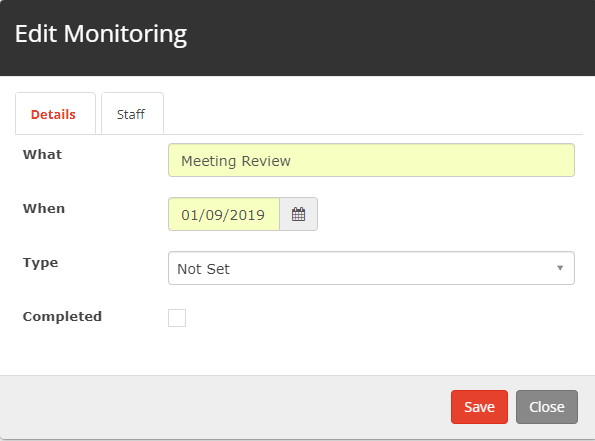The width and height of the screenshot is (595, 441).
Task: Click the What field label
Action: point(42,154)
